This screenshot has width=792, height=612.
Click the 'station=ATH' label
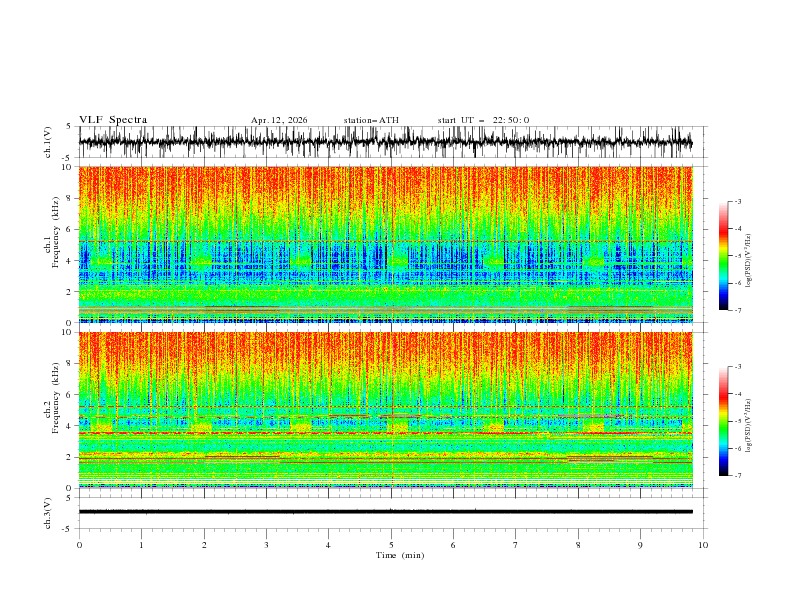point(371,120)
